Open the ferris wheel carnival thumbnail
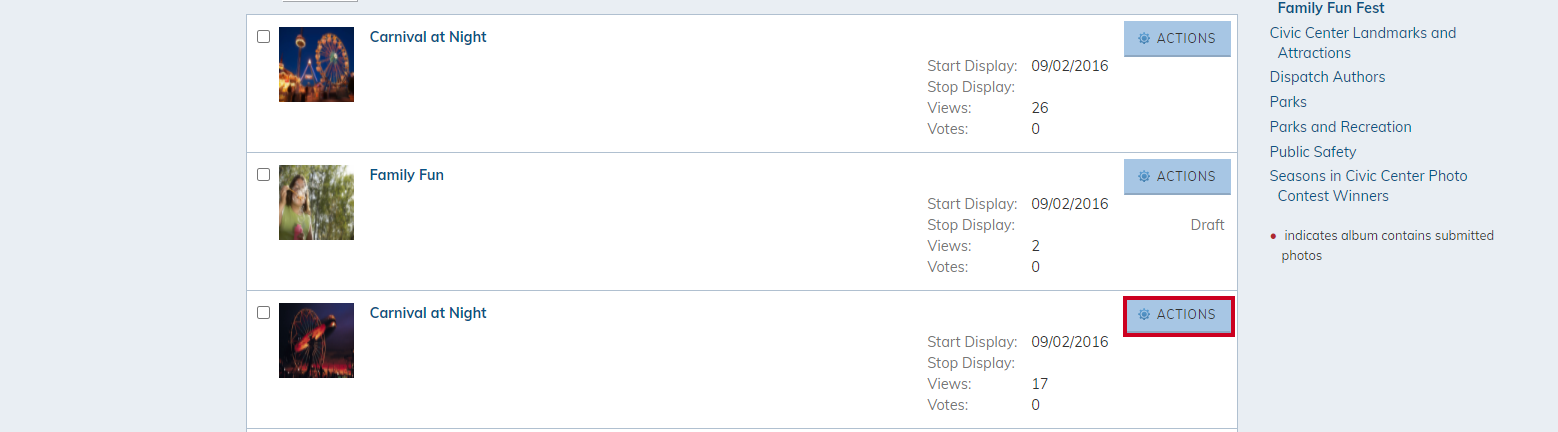The width and height of the screenshot is (1558, 432). [x=316, y=65]
